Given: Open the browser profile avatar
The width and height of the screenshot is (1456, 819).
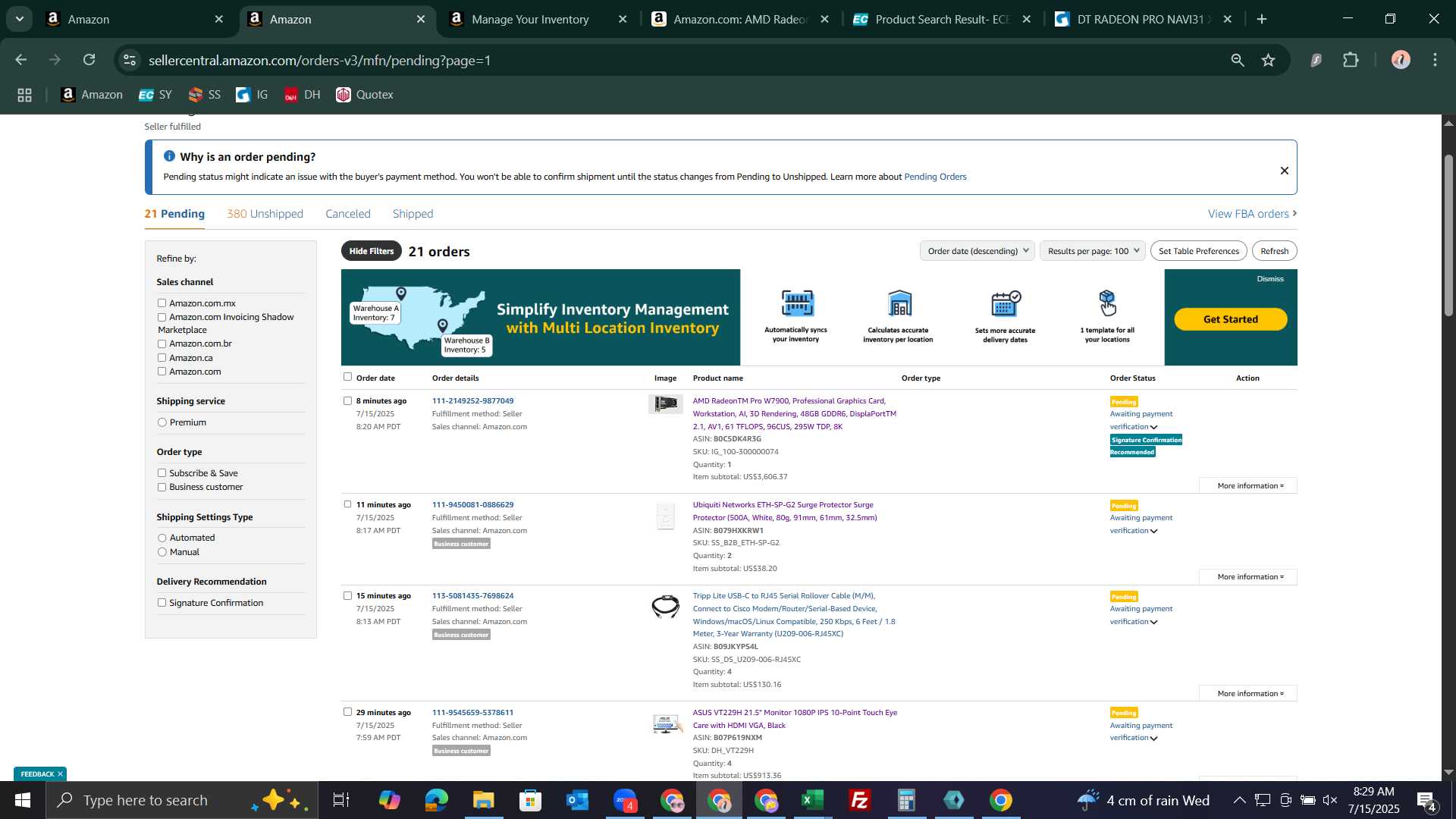Looking at the screenshot, I should (x=1401, y=60).
